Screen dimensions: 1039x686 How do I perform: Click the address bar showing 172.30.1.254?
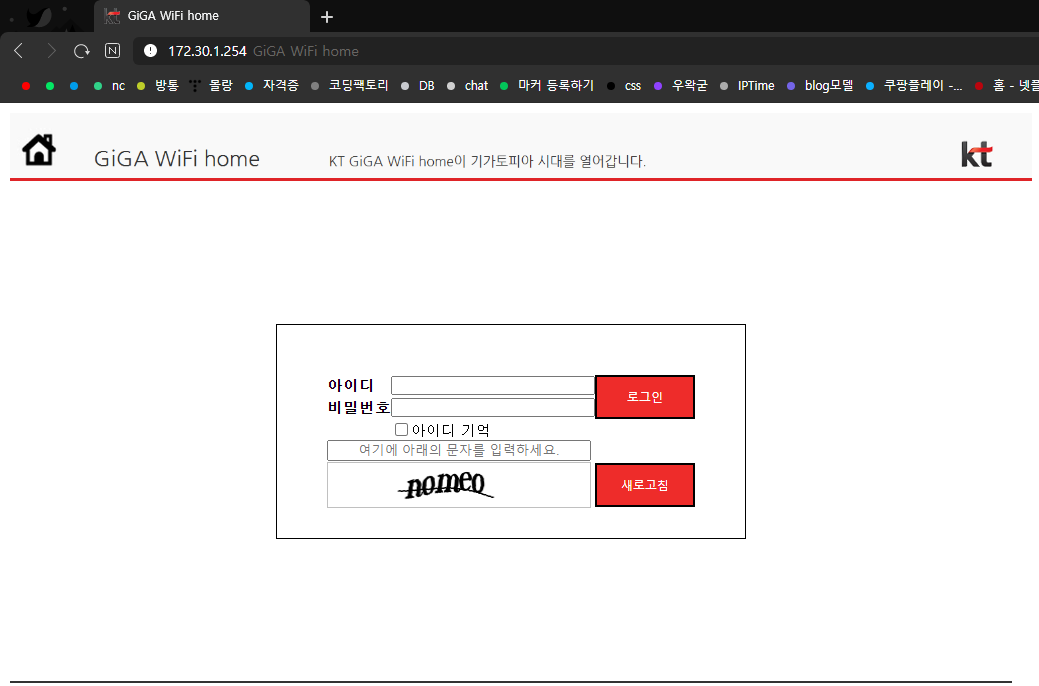tap(583, 51)
